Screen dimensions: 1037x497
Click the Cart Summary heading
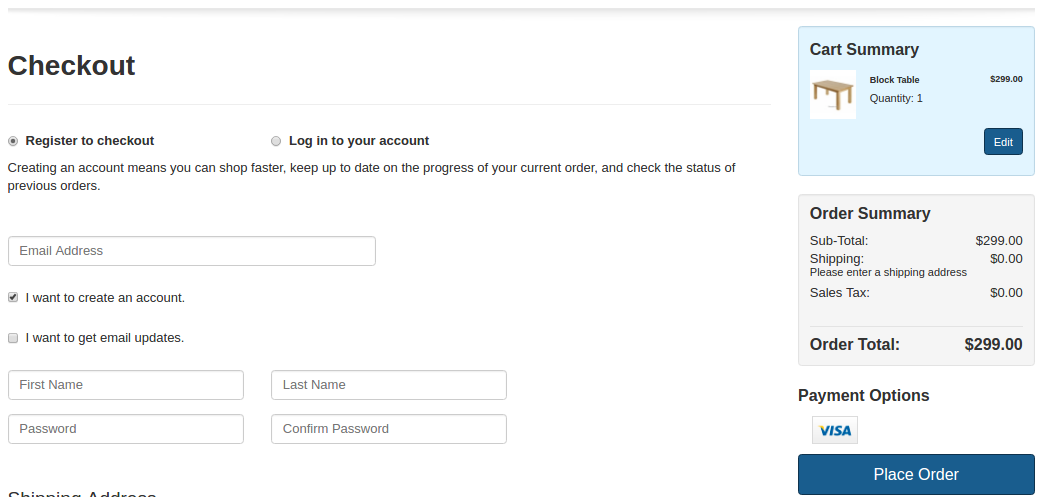pyautogui.click(x=864, y=50)
